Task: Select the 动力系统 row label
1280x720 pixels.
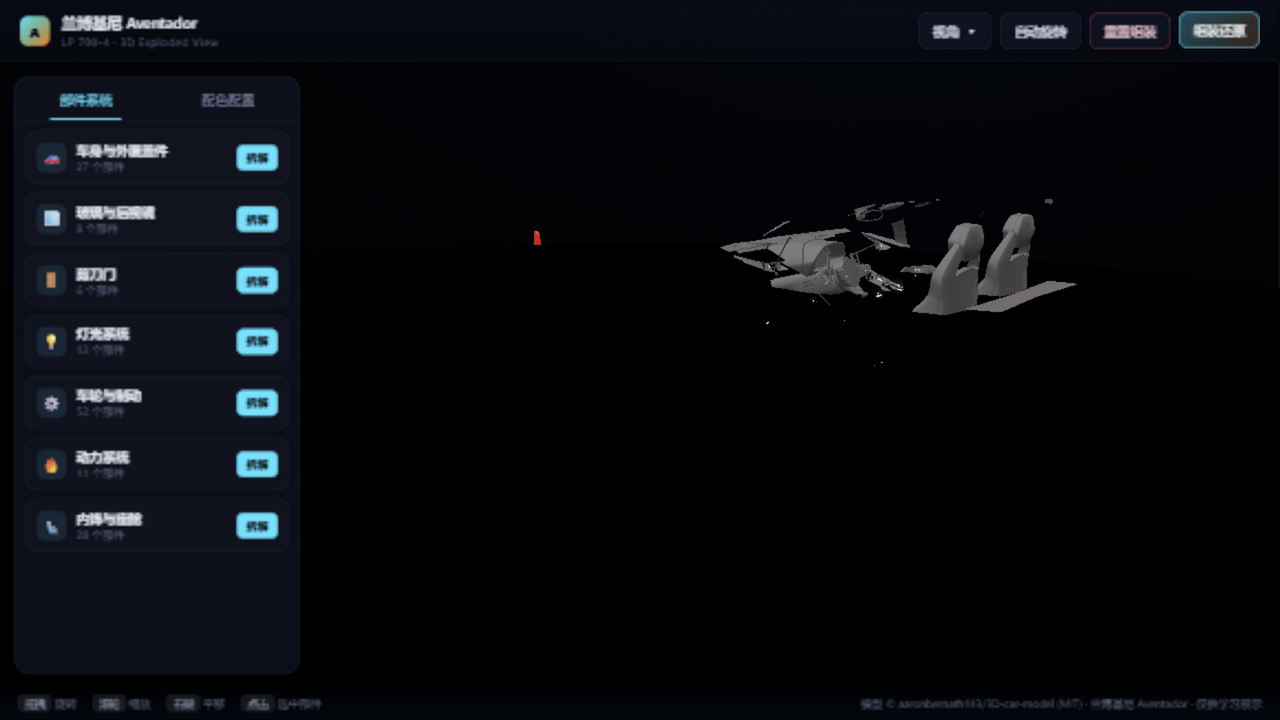Action: (x=102, y=457)
